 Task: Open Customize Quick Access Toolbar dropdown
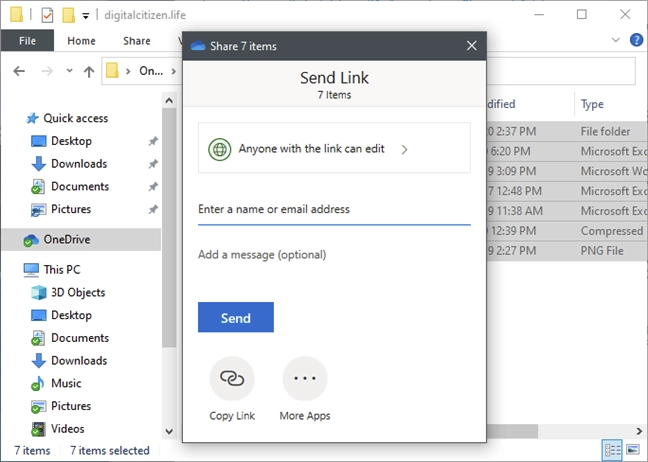coord(86,16)
